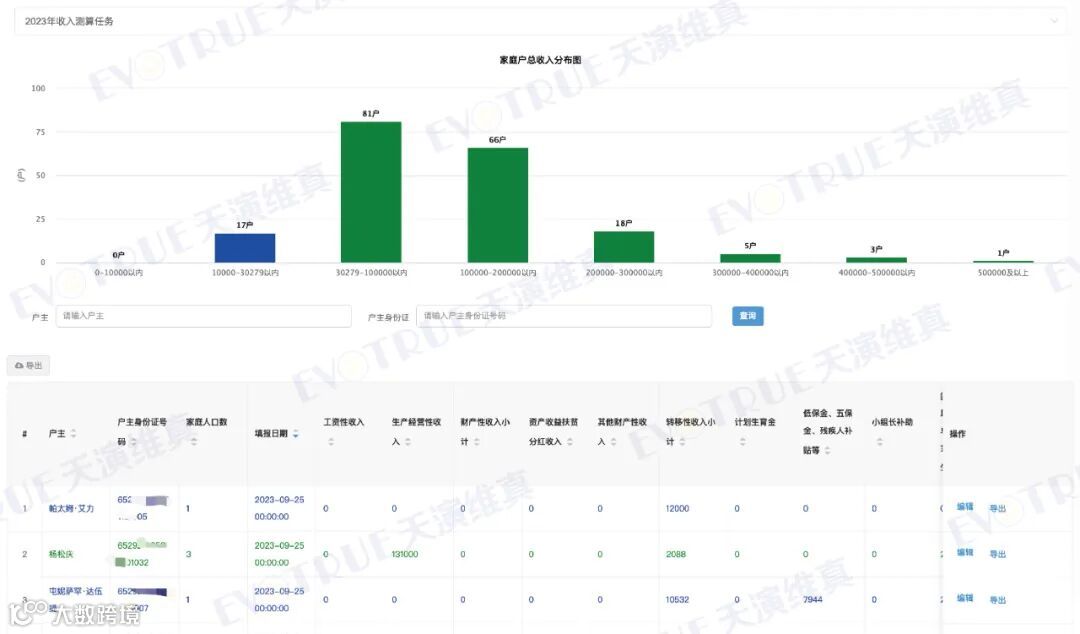
Task: Click 填报日期 column header text
Action: coord(271,433)
